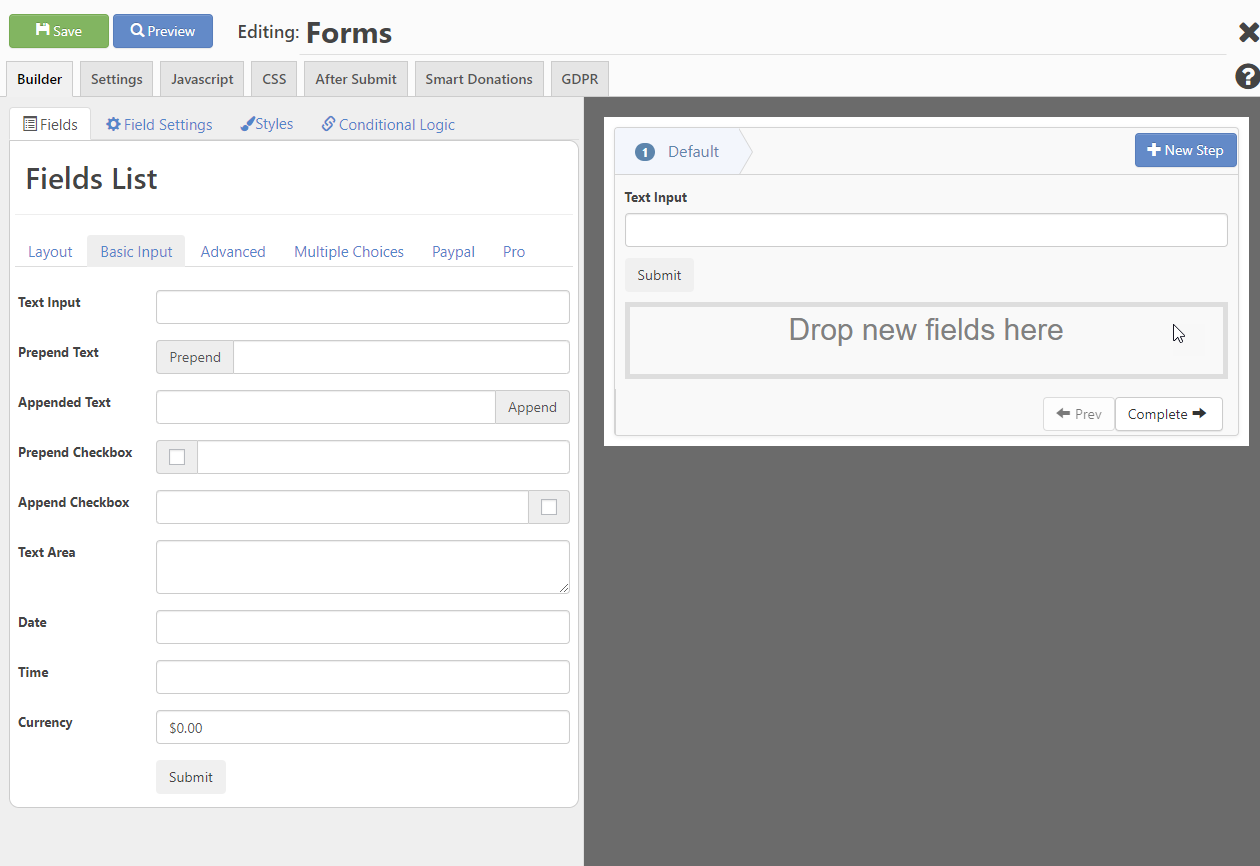Click the Text Area field in list
1260x866 pixels.
click(363, 567)
